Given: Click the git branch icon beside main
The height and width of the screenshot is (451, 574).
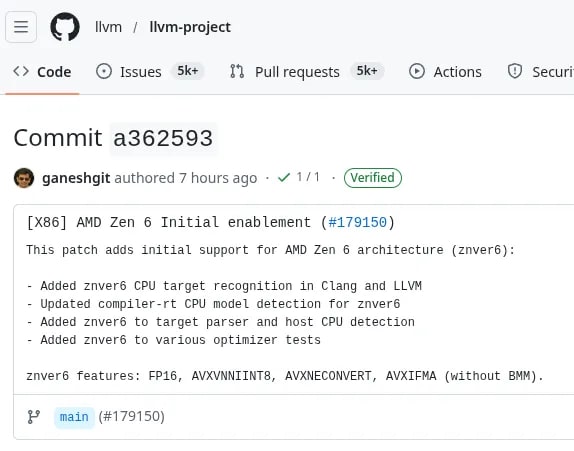Looking at the screenshot, I should pyautogui.click(x=34, y=417).
